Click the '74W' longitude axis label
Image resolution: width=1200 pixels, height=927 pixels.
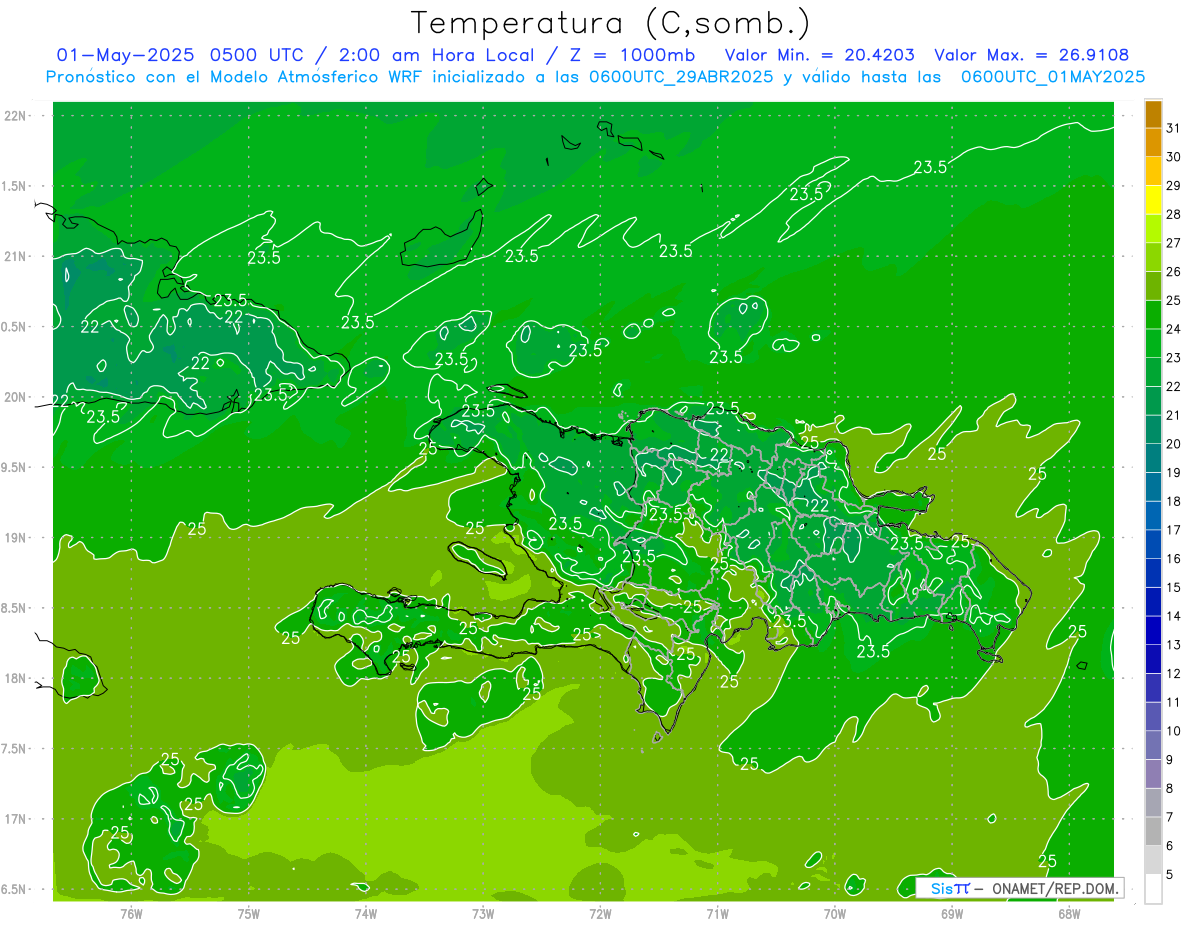coord(366,914)
